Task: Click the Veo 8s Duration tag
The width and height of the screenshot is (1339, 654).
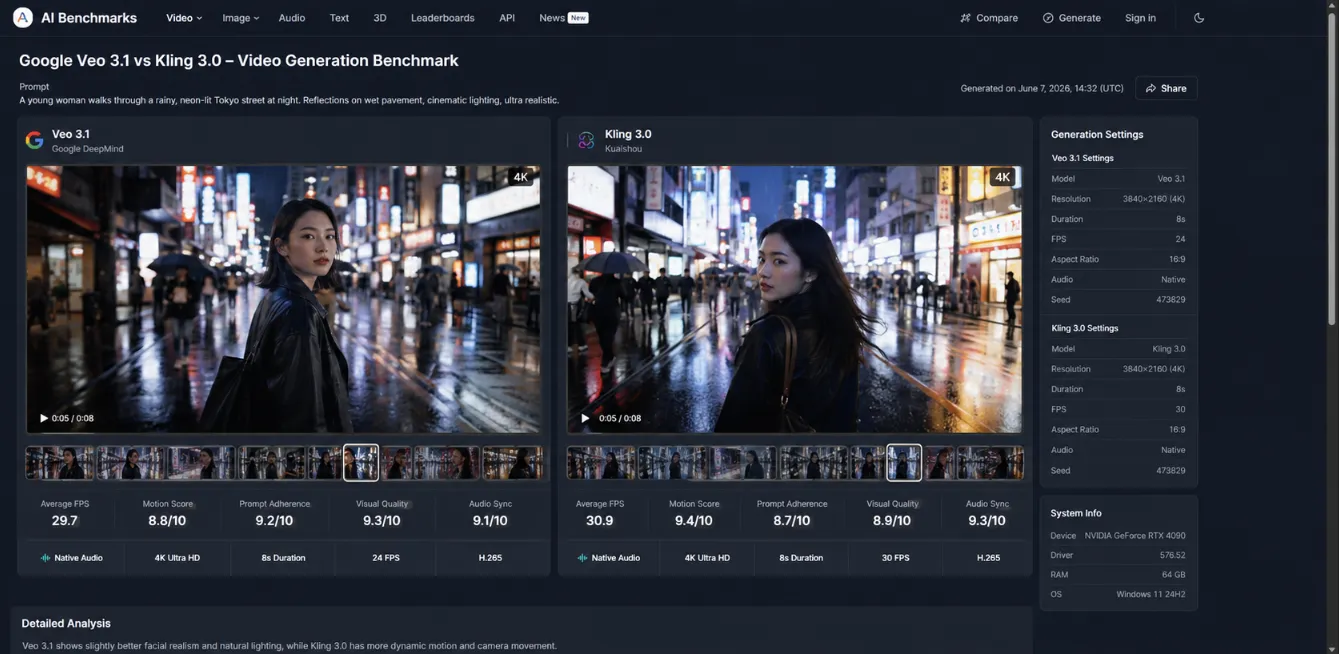Action: 283,558
